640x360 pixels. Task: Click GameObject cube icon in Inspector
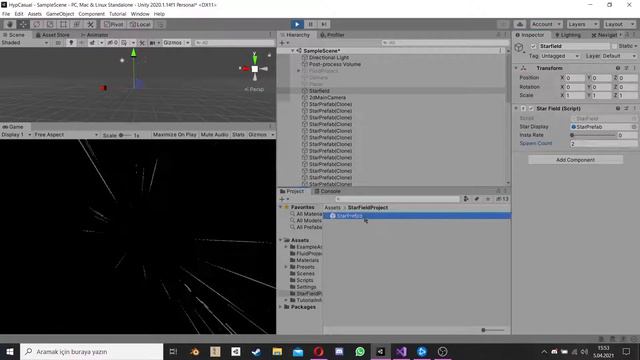519,47
